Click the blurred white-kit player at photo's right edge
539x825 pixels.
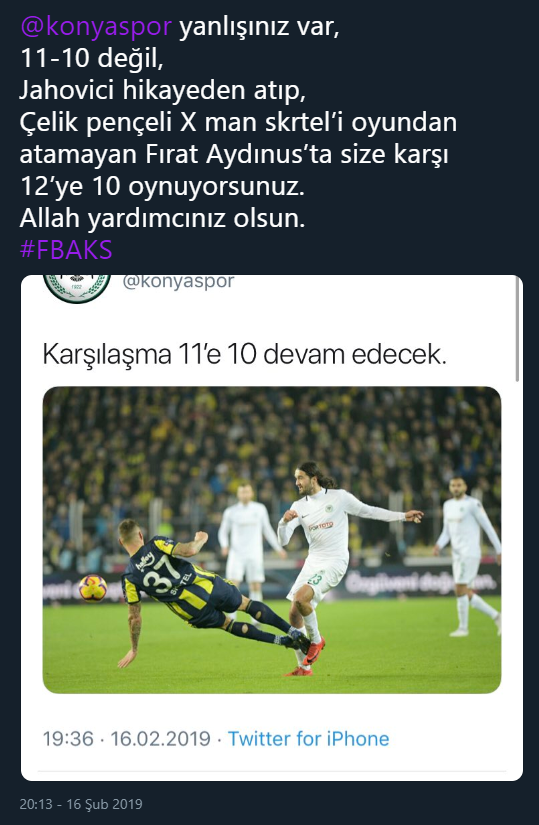[x=467, y=556]
